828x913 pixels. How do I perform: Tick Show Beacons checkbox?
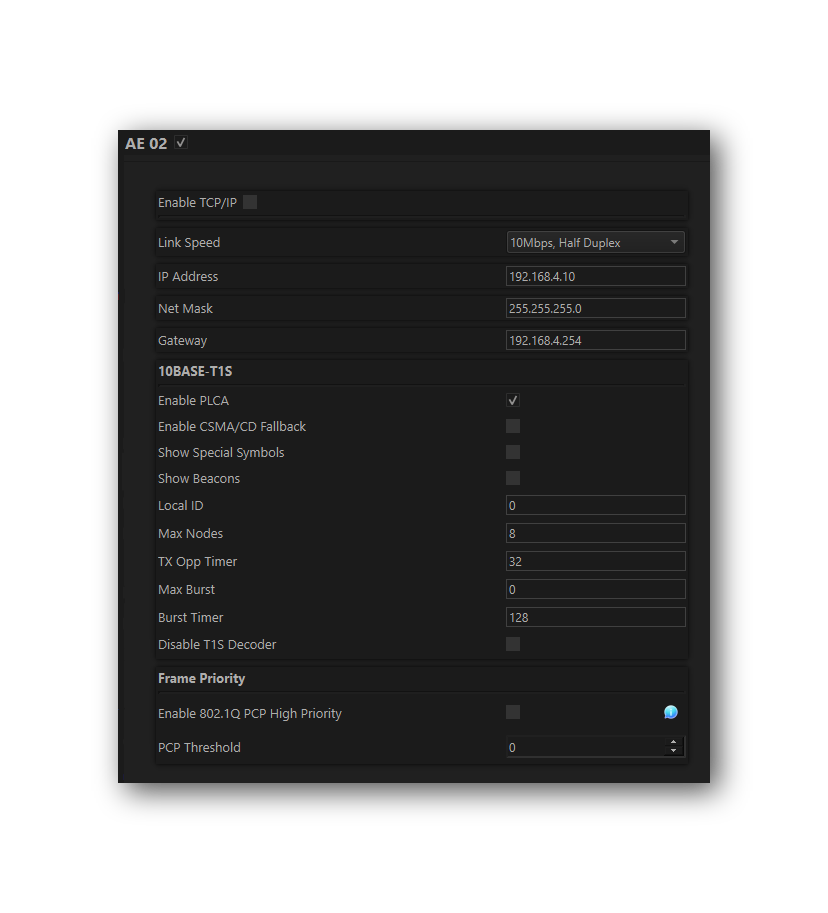coord(512,478)
